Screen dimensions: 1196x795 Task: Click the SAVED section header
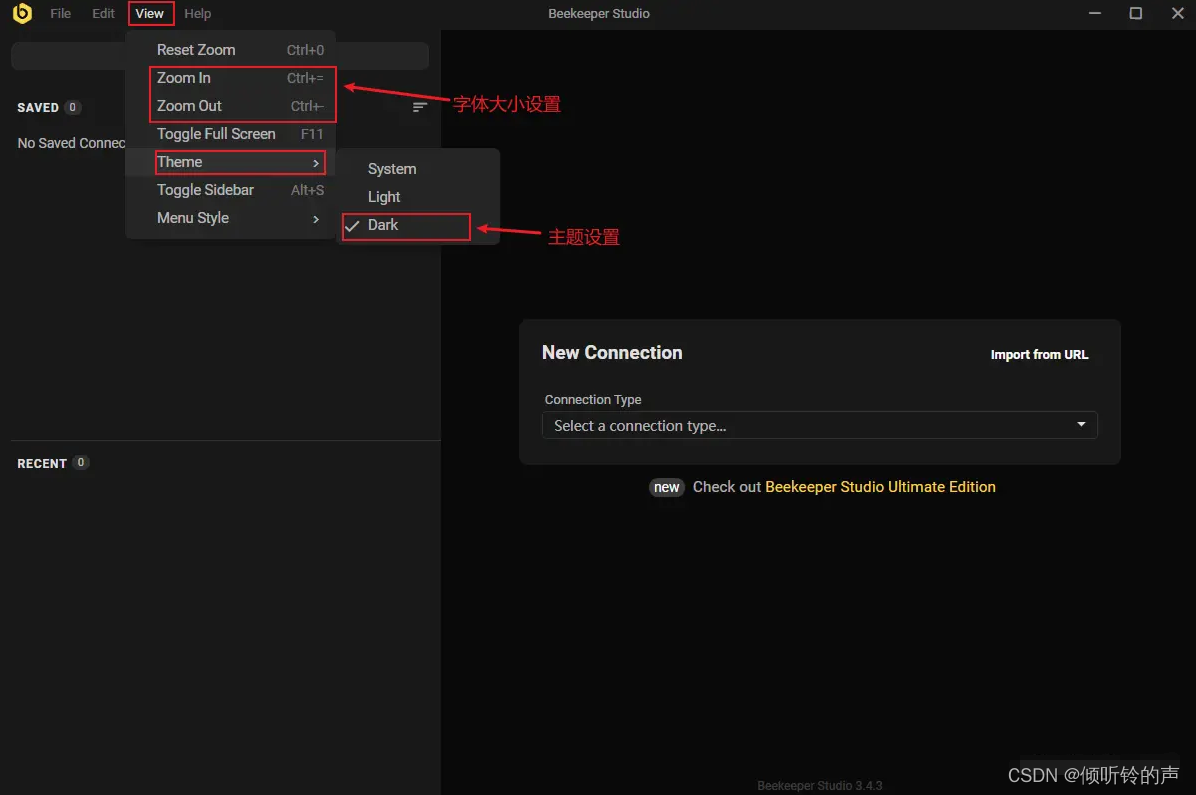pyautogui.click(x=38, y=108)
